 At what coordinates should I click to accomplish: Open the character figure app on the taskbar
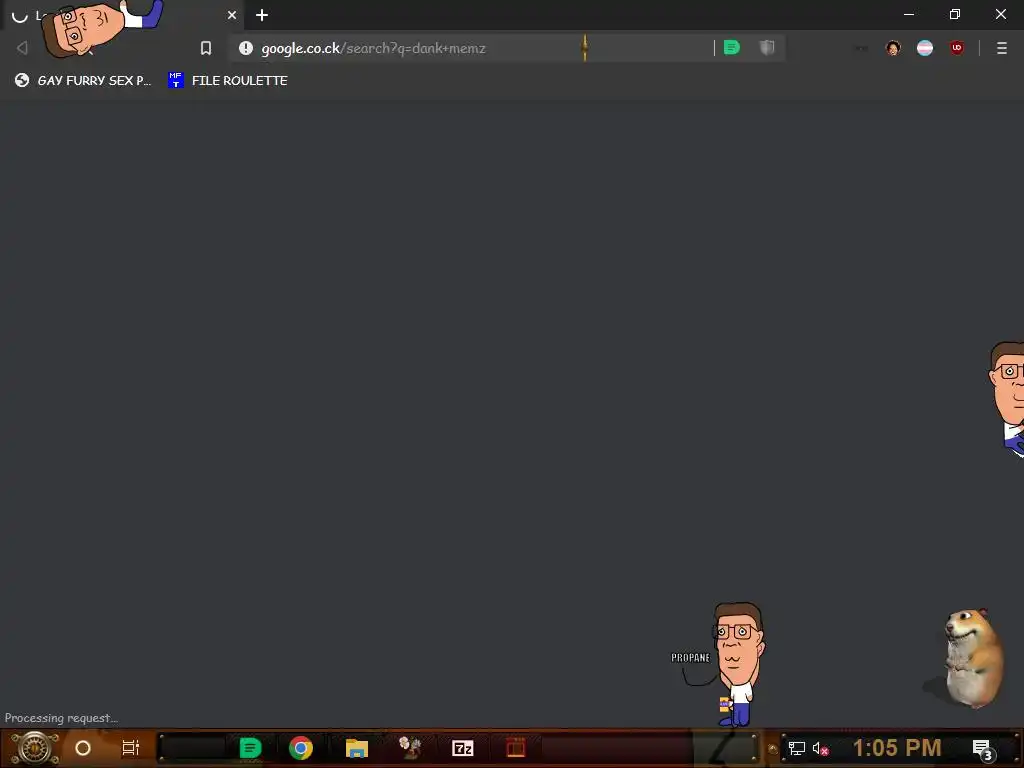[410, 748]
